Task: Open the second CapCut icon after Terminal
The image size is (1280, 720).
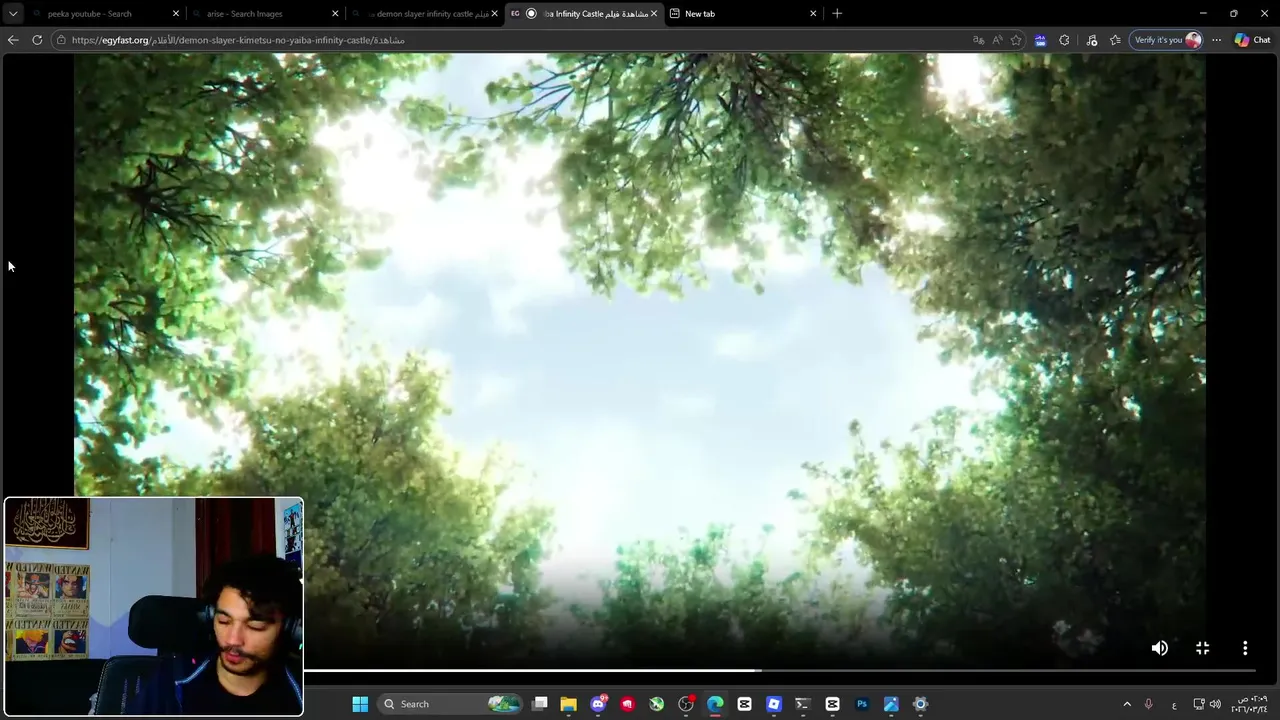Action: click(x=832, y=704)
